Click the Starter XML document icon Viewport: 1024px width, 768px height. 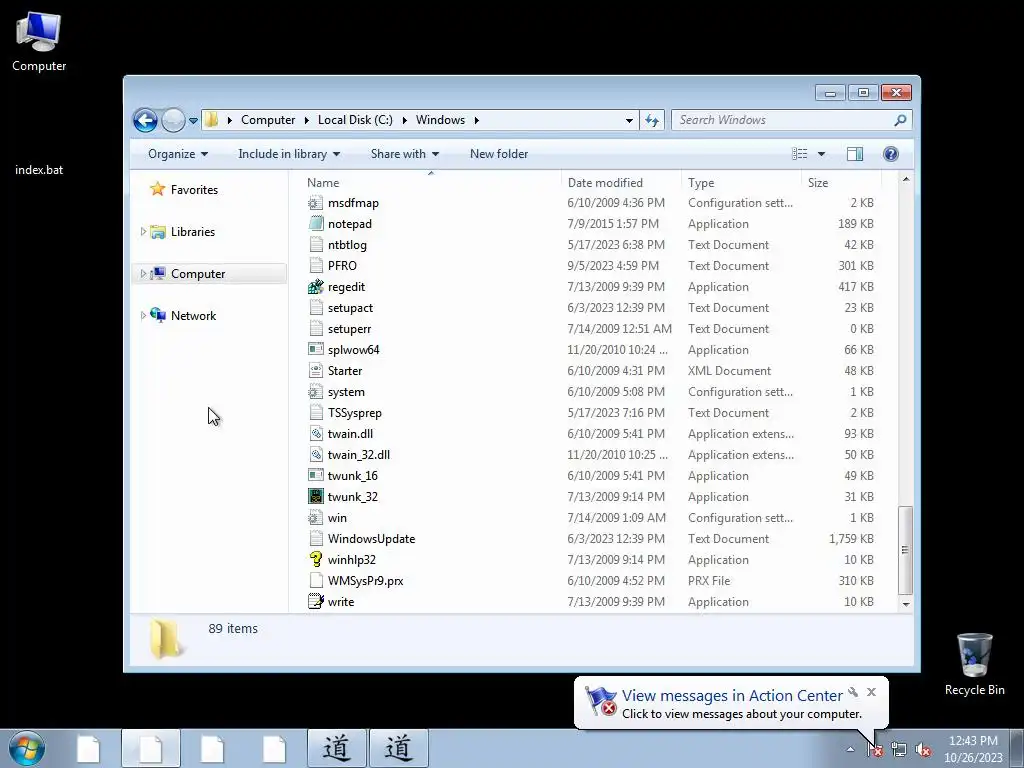[315, 371]
